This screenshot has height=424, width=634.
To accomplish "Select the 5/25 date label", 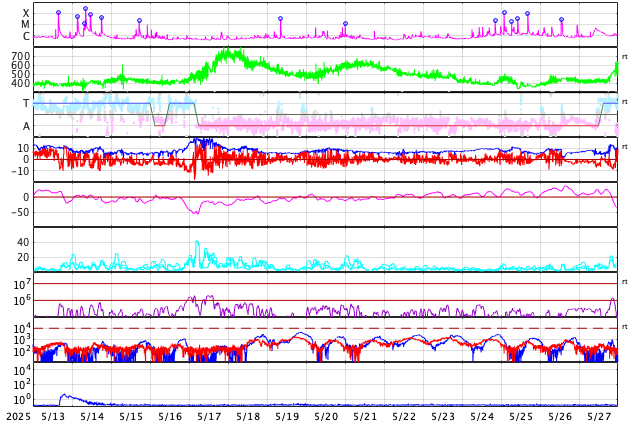I will pyautogui.click(x=521, y=416).
